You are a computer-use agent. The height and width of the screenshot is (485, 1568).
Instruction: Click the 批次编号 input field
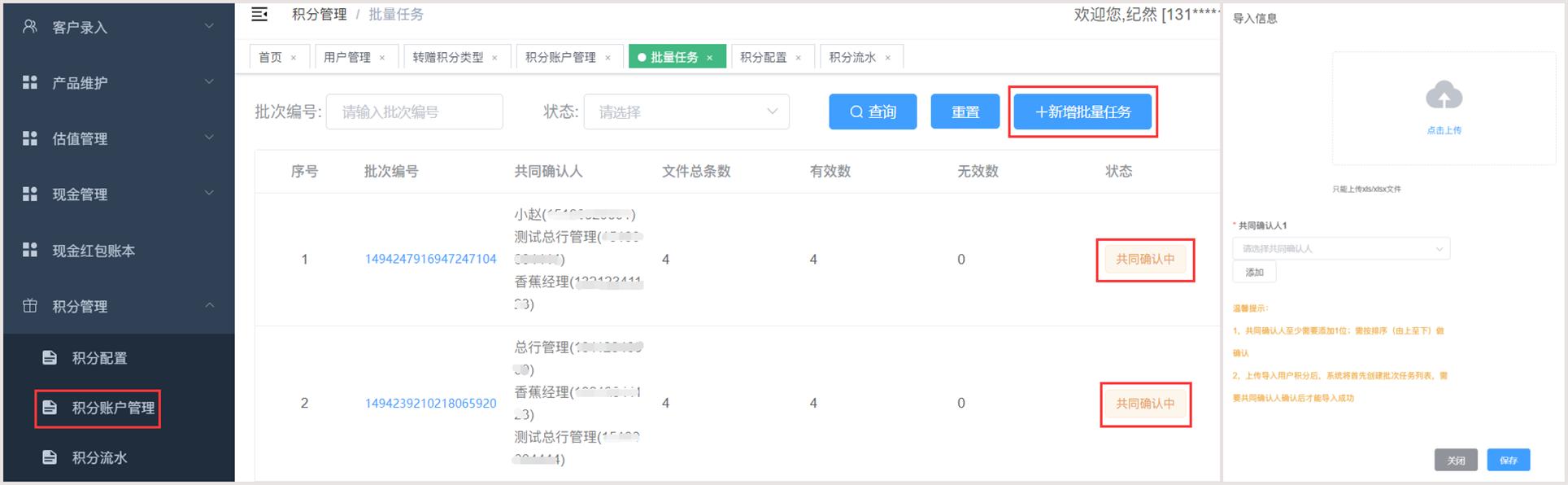[x=414, y=112]
